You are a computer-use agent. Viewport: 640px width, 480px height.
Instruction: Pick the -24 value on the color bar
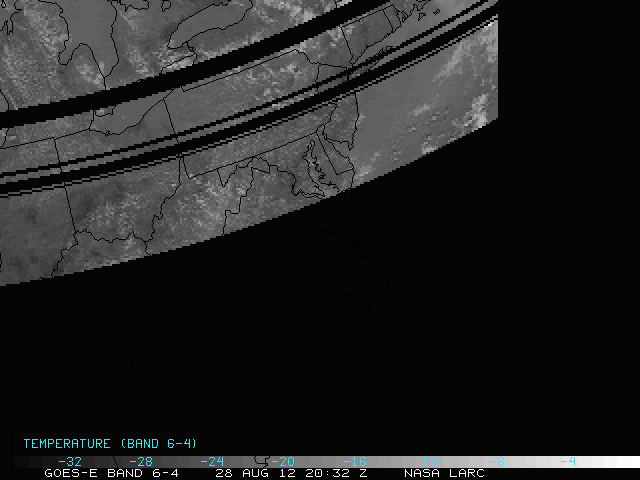point(213,462)
